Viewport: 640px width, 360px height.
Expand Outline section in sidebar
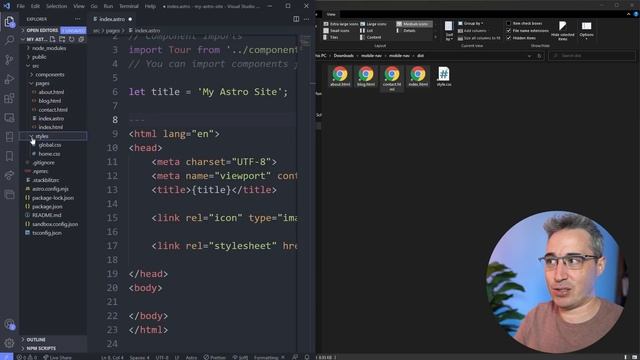tap(53, 340)
